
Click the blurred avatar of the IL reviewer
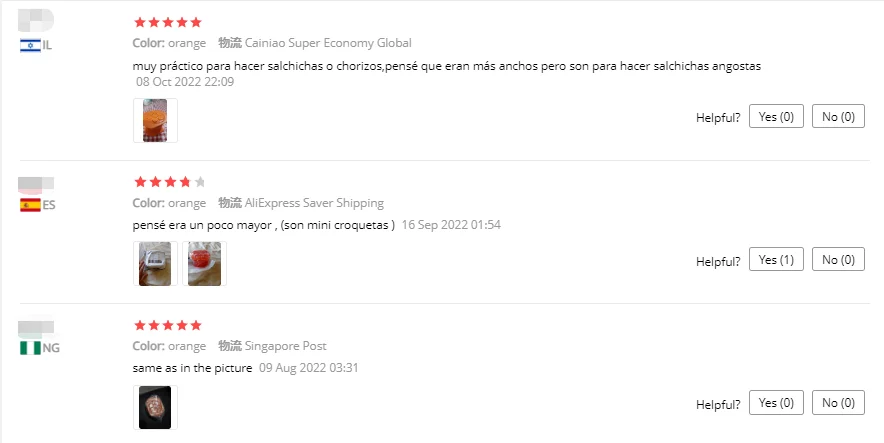(x=36, y=20)
